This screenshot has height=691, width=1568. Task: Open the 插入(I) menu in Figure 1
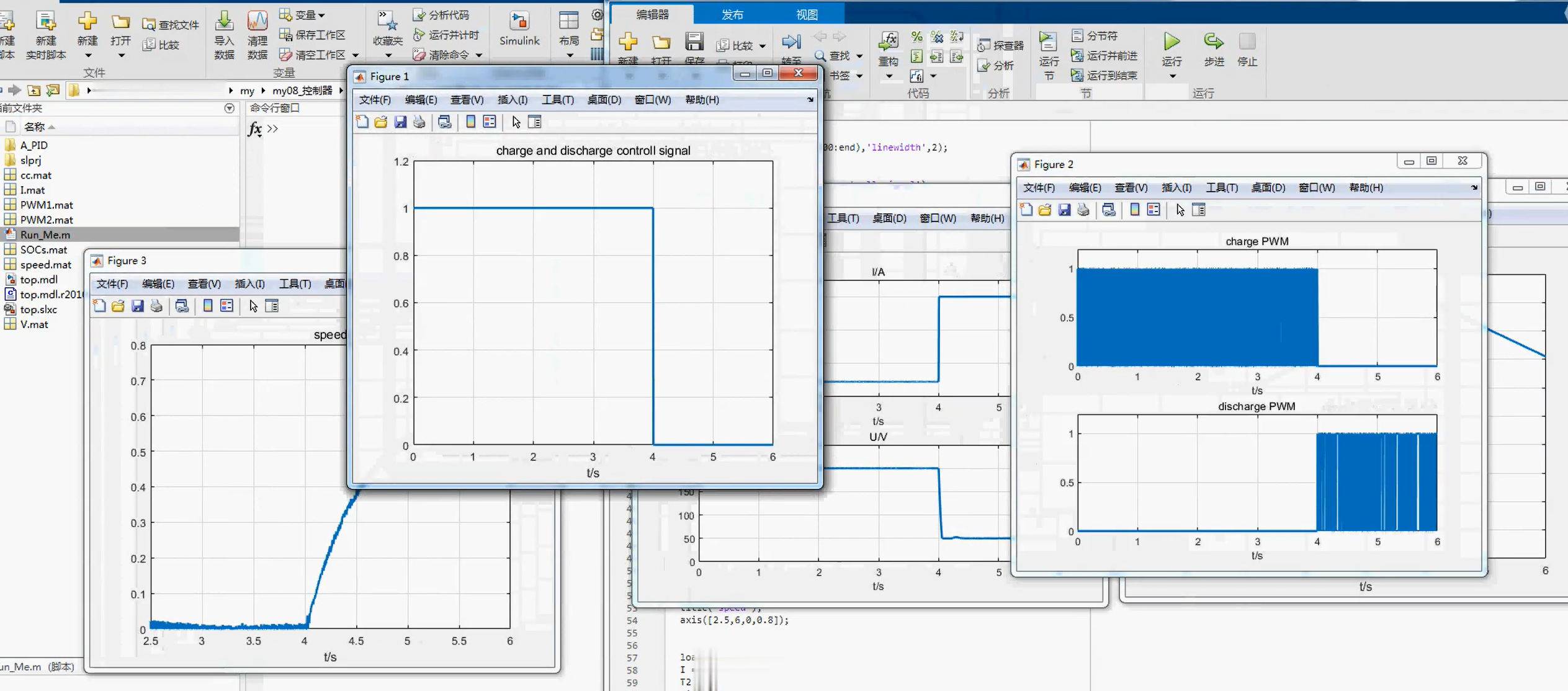pos(512,100)
